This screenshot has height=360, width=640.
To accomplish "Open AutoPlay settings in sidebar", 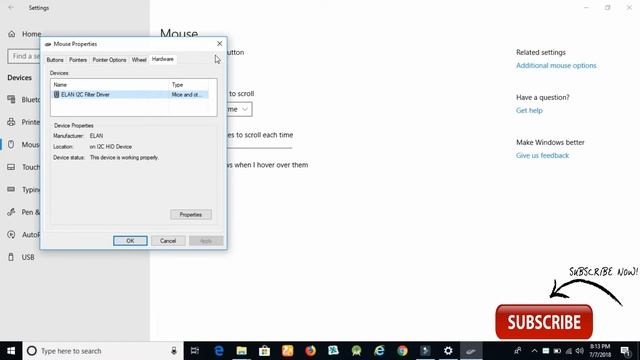I will tap(24, 235).
